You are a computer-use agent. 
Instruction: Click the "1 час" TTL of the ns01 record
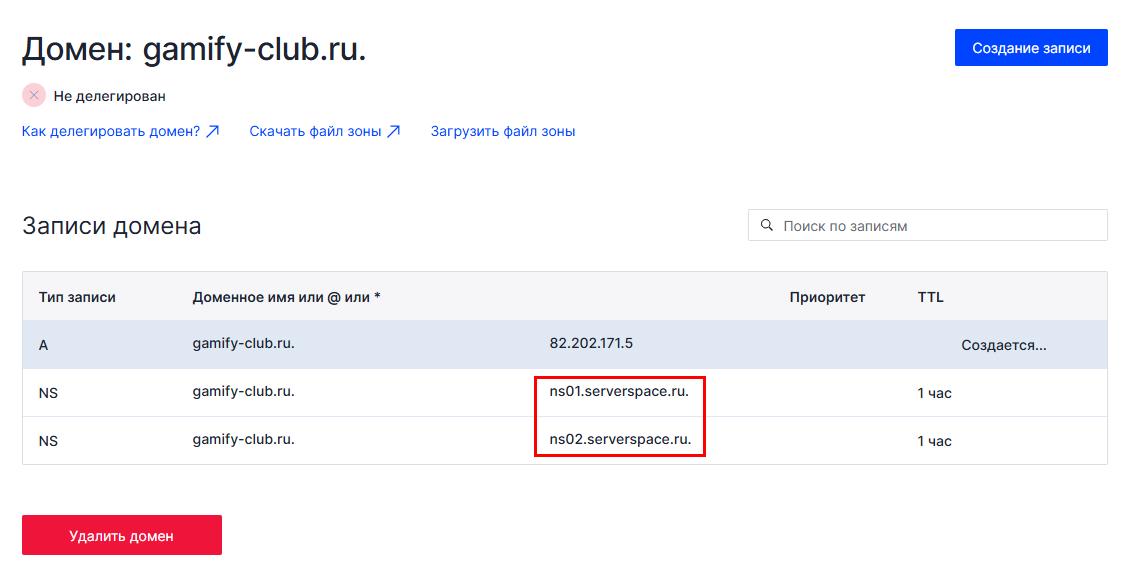[934, 393]
